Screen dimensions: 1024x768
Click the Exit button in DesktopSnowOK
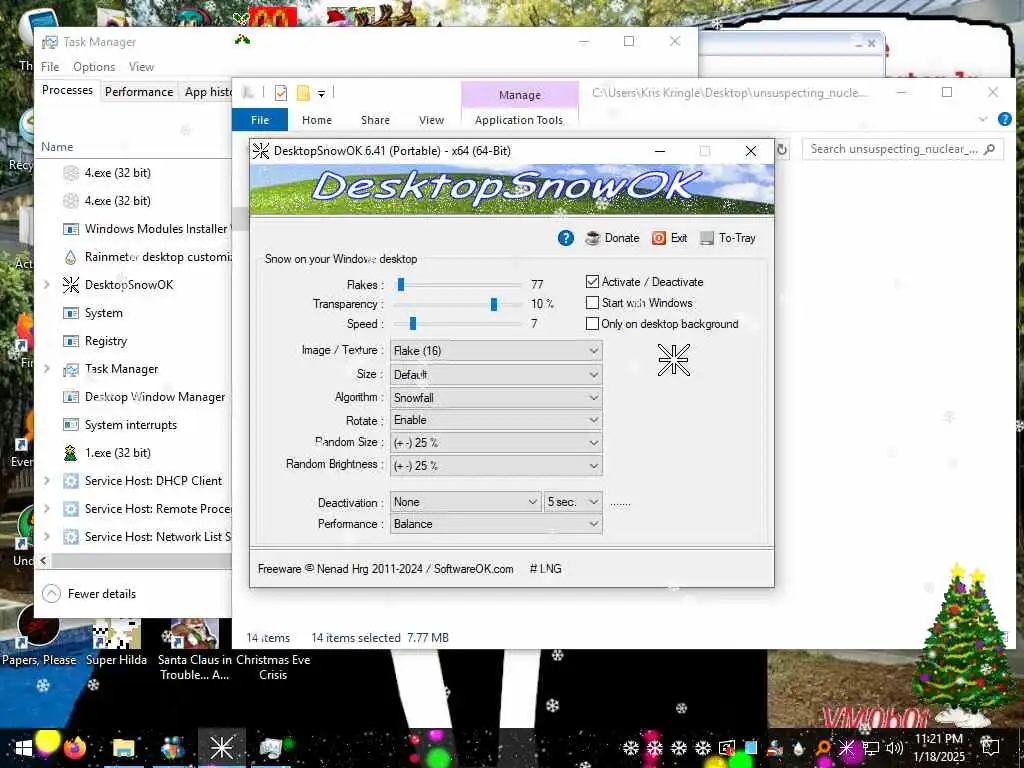[x=669, y=238]
